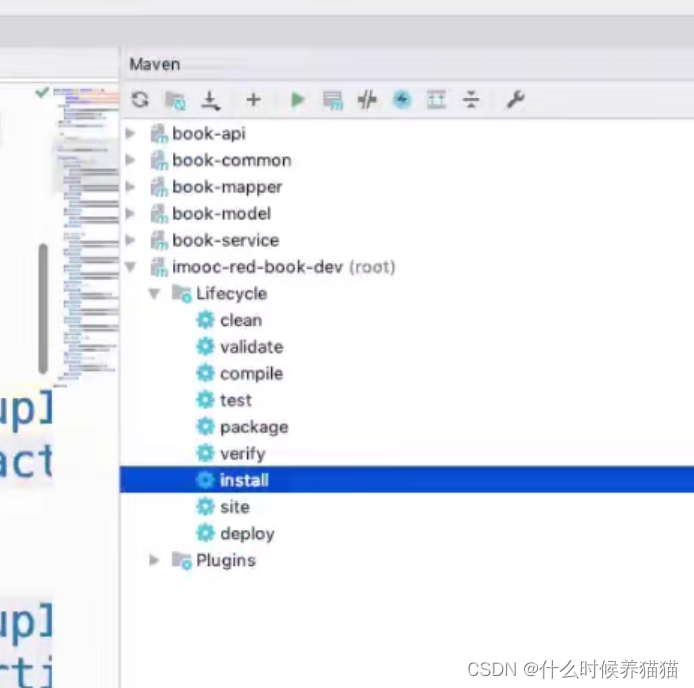Click the book-service label
The height and width of the screenshot is (688, 694).
tap(226, 240)
